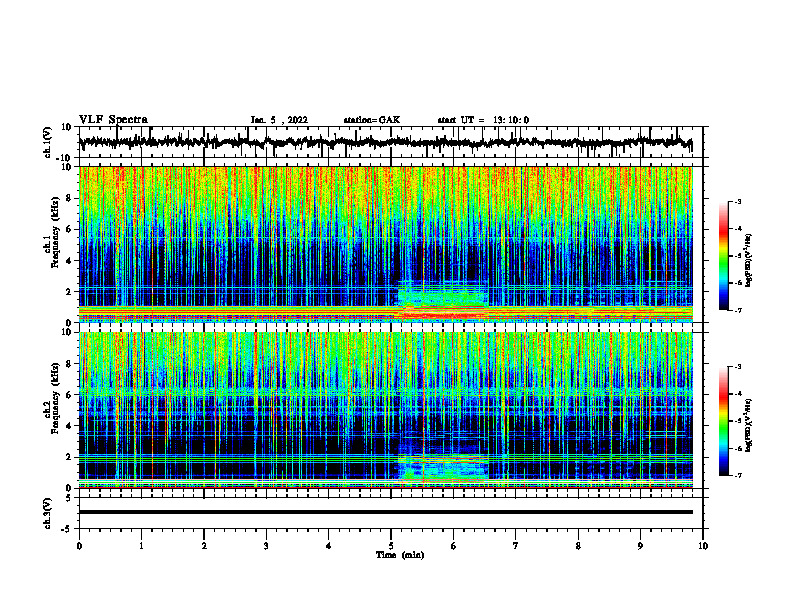Click the "4" kHz tick on ch.1 frequency axis

(x=70, y=261)
